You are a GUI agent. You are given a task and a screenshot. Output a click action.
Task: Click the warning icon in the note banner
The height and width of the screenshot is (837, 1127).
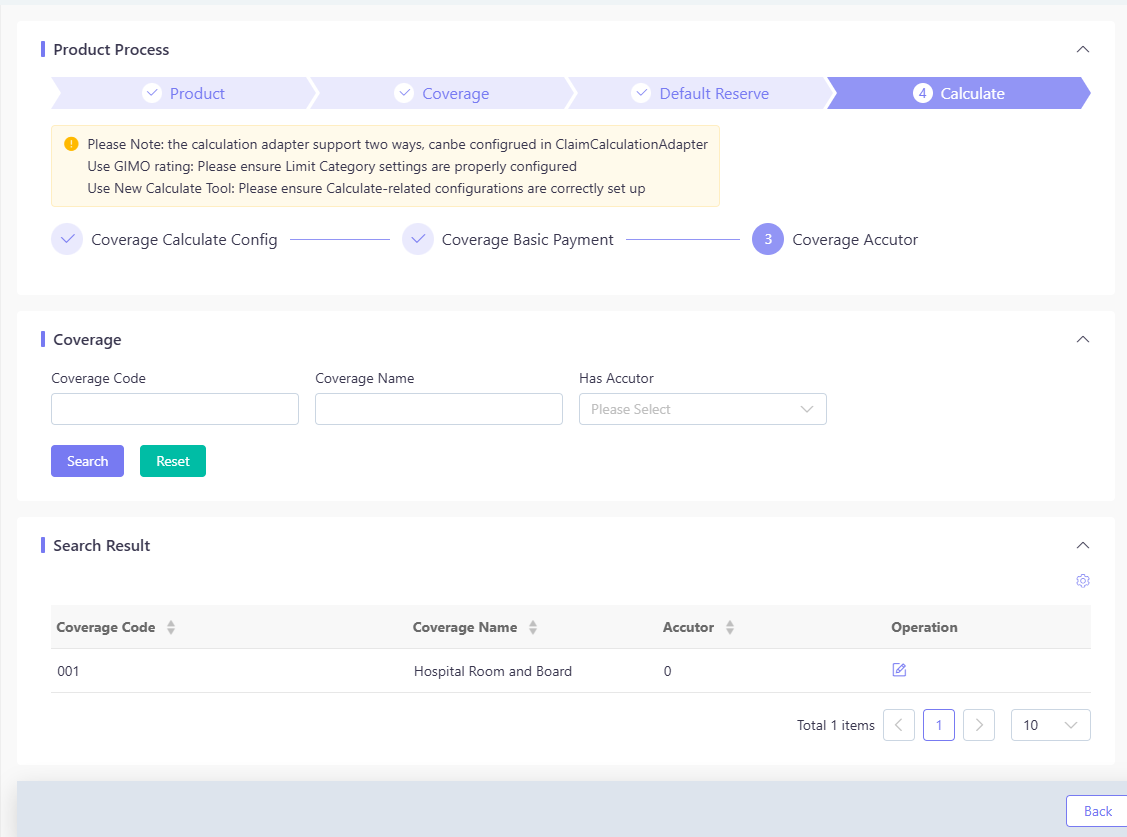tap(71, 144)
